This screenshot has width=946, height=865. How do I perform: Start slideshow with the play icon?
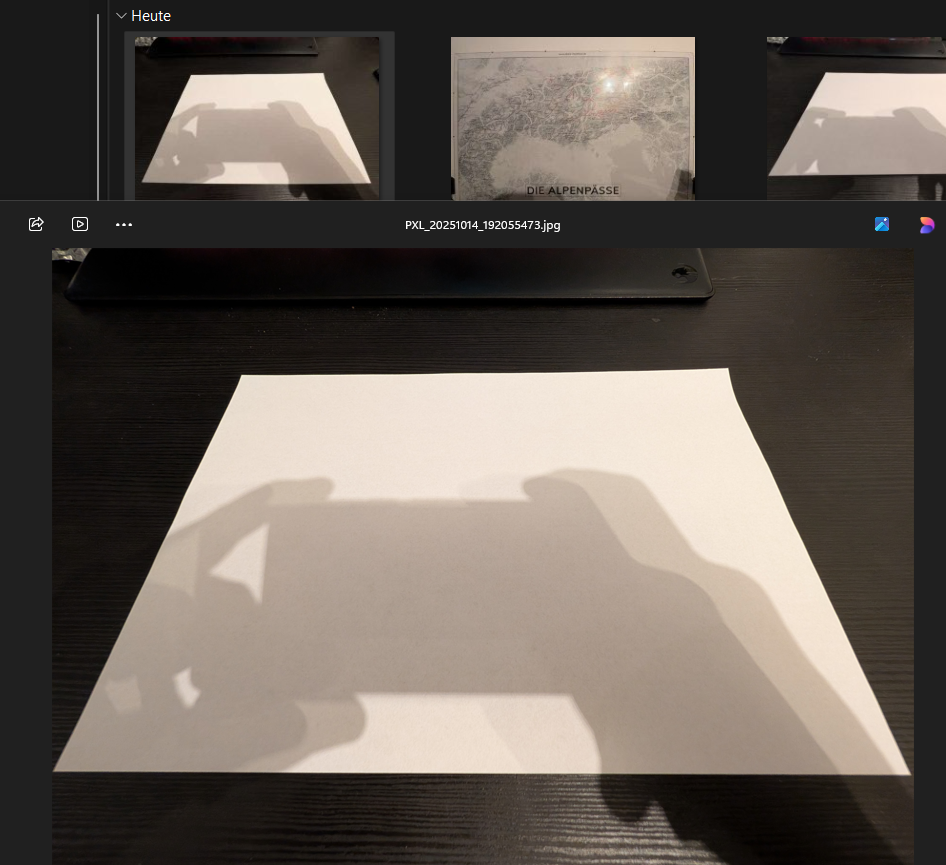coord(80,224)
